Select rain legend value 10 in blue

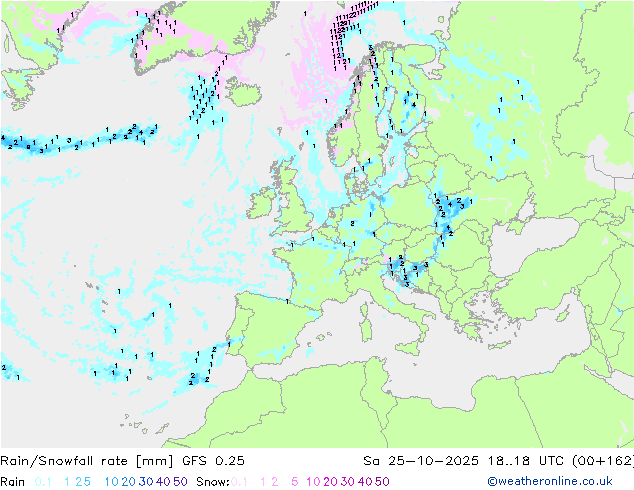point(111,482)
